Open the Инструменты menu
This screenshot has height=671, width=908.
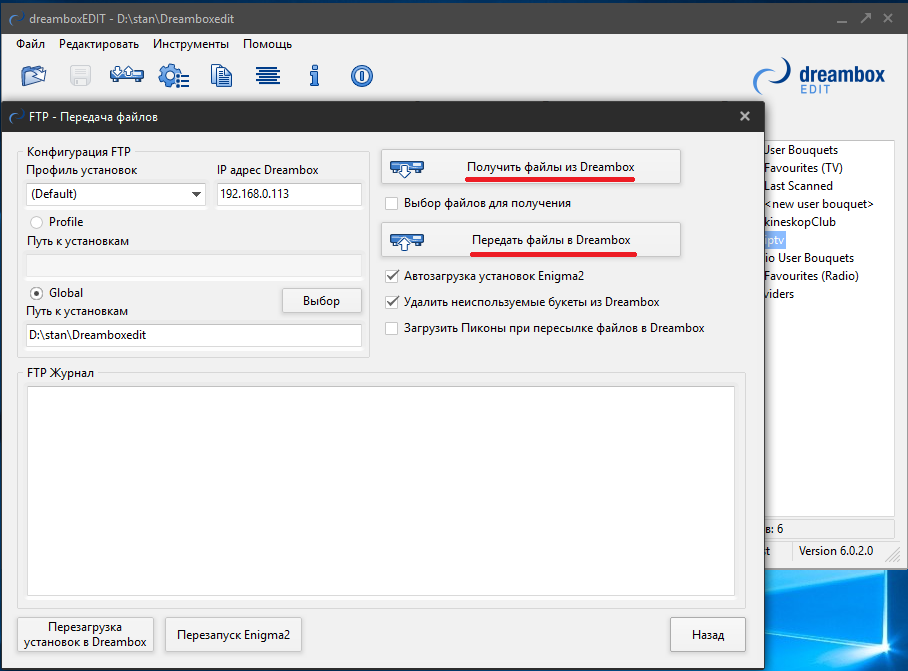pos(191,44)
